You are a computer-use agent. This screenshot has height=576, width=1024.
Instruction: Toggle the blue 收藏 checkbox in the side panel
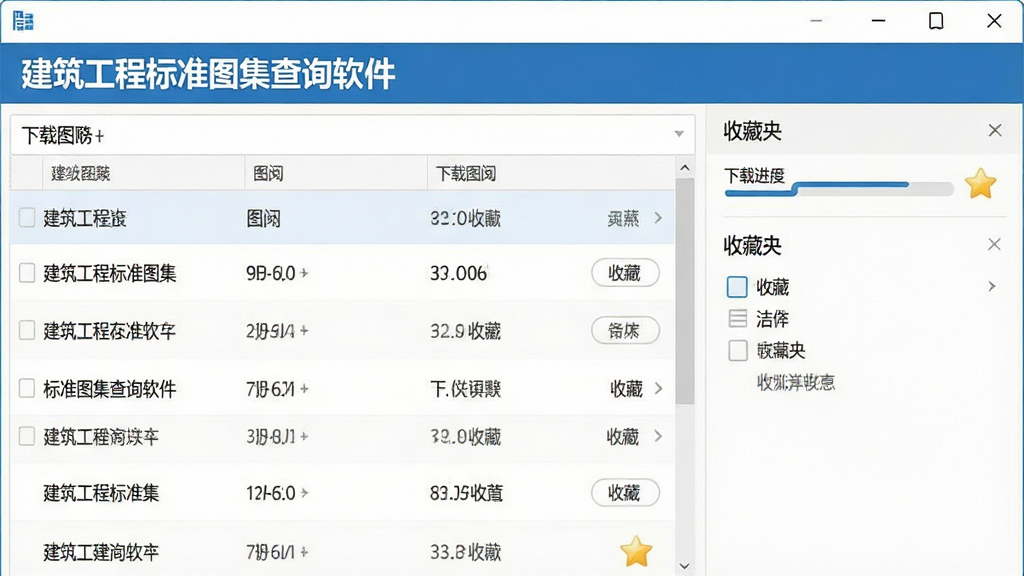click(x=737, y=287)
